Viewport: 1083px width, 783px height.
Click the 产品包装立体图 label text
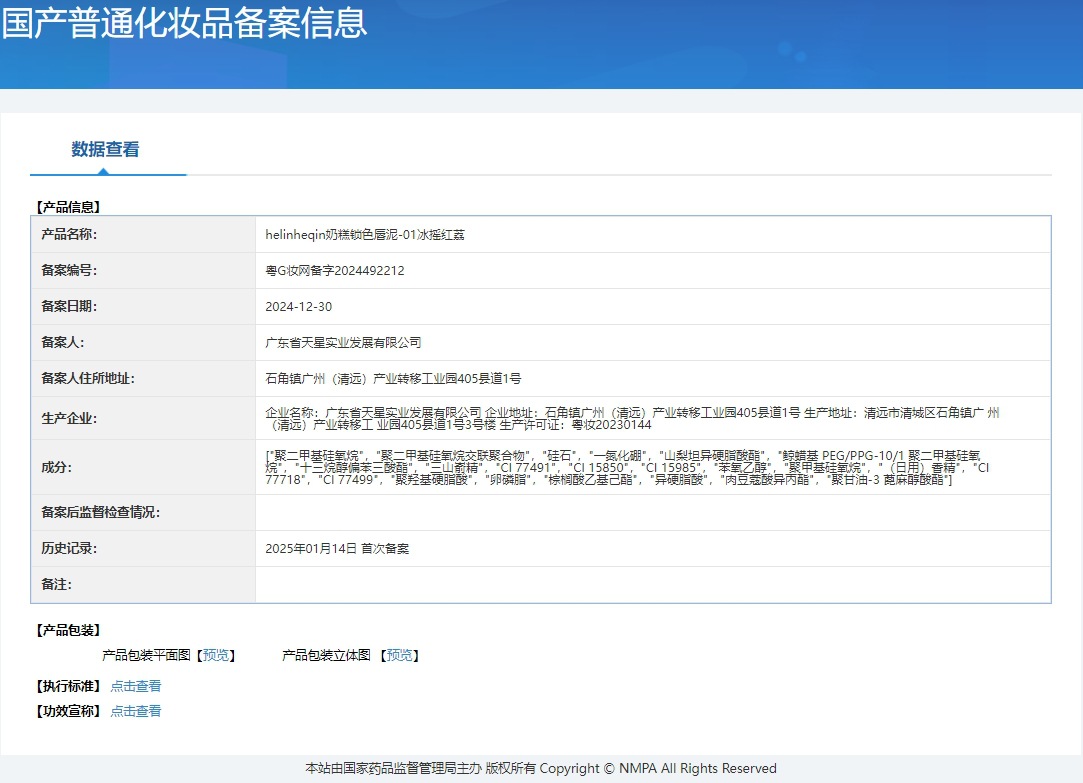point(326,655)
